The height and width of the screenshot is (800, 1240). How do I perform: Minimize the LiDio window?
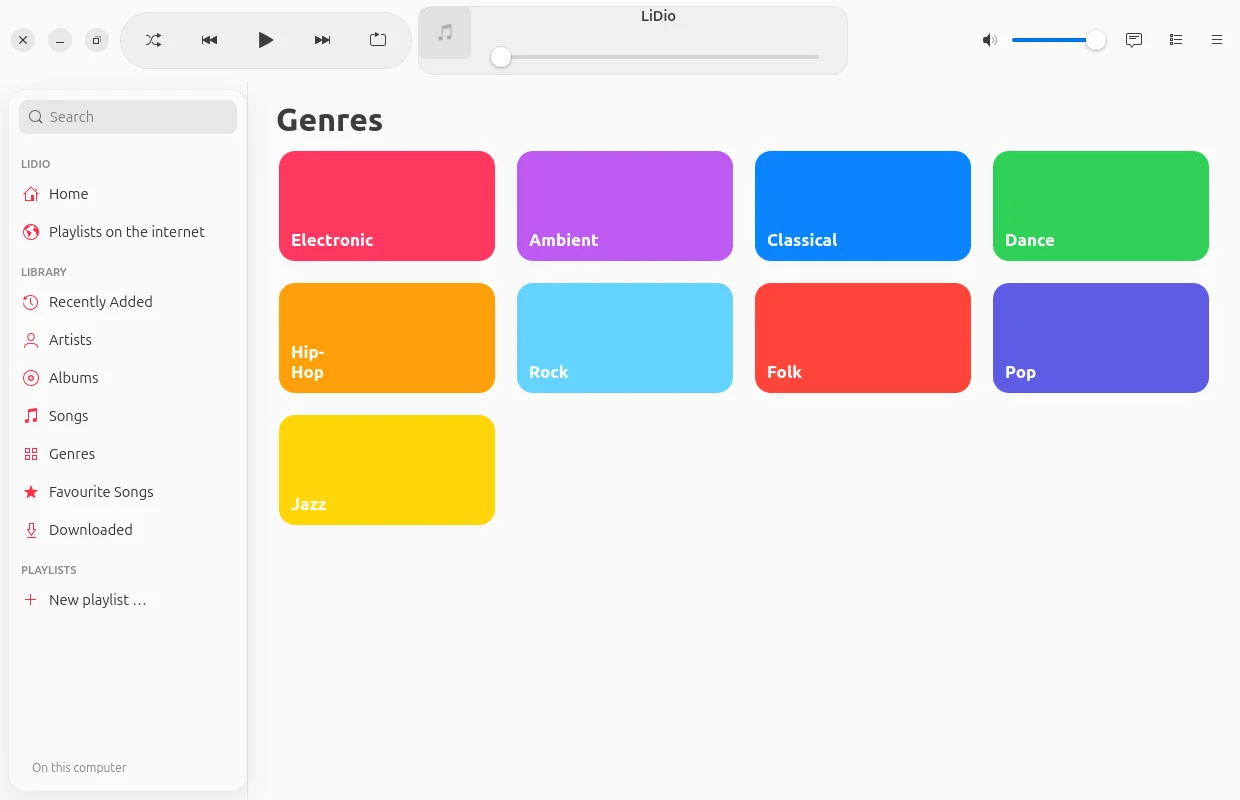(60, 40)
